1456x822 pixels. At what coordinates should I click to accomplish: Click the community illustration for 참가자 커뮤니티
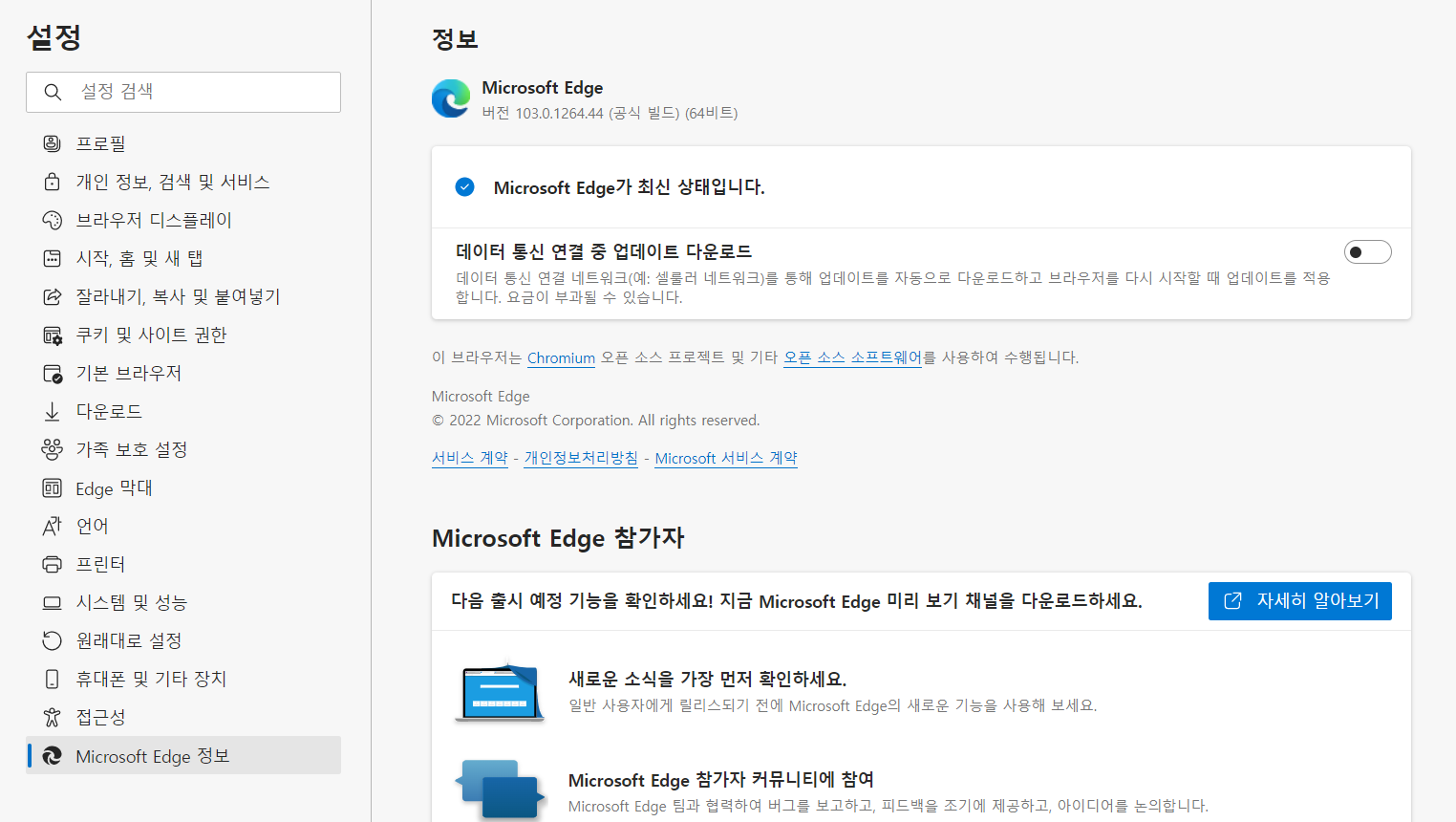(x=501, y=790)
